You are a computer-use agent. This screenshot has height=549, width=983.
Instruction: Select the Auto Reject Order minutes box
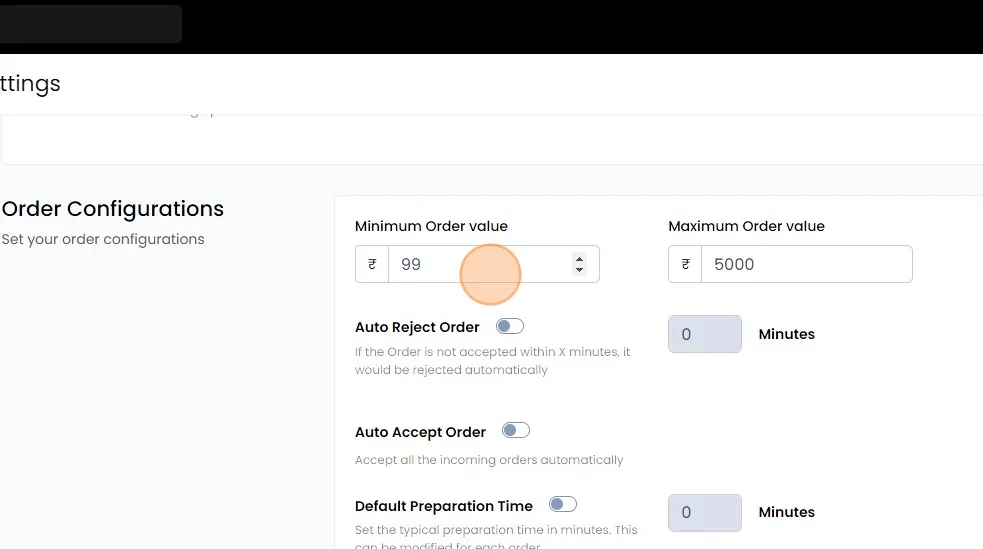coord(704,335)
